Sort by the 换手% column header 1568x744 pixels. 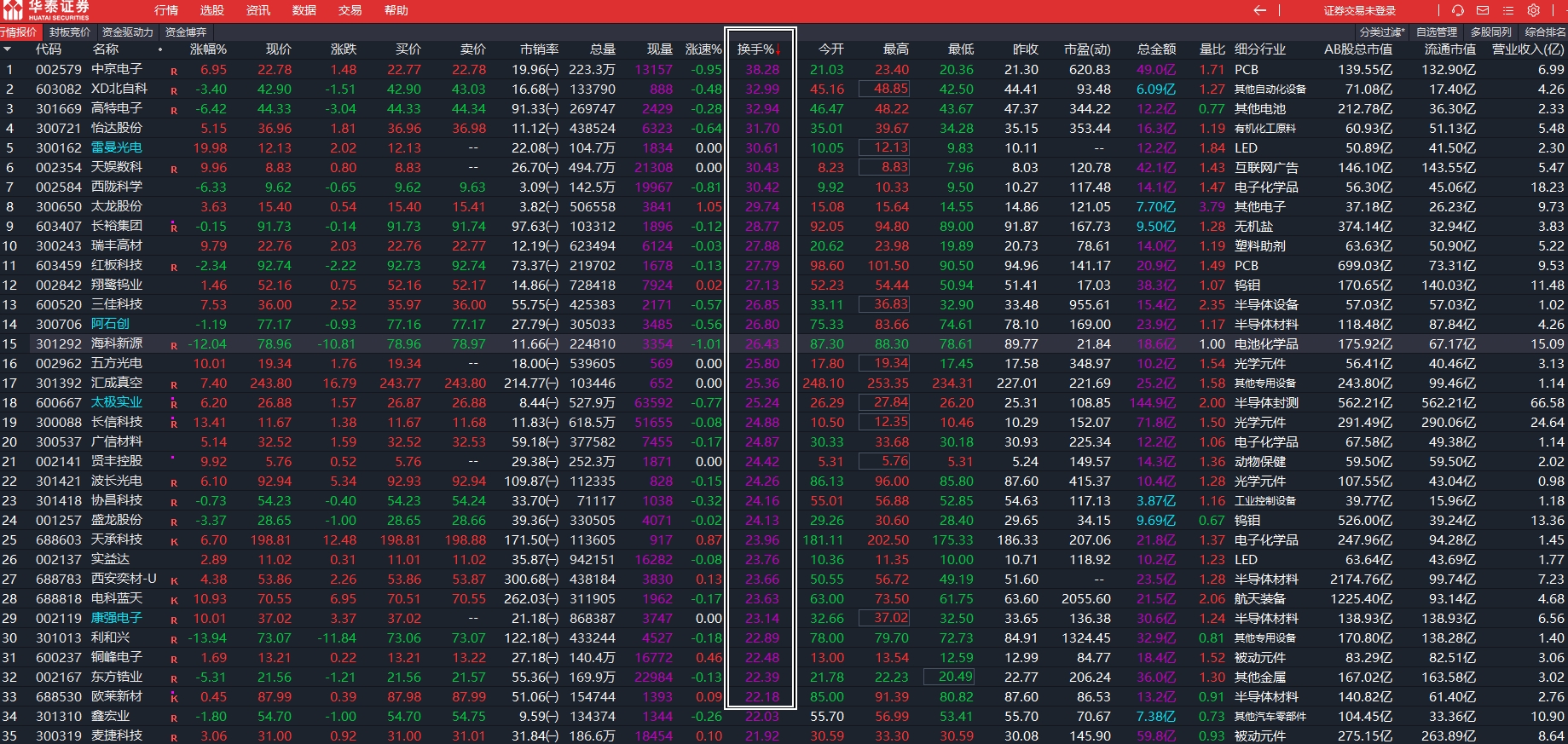[x=759, y=49]
